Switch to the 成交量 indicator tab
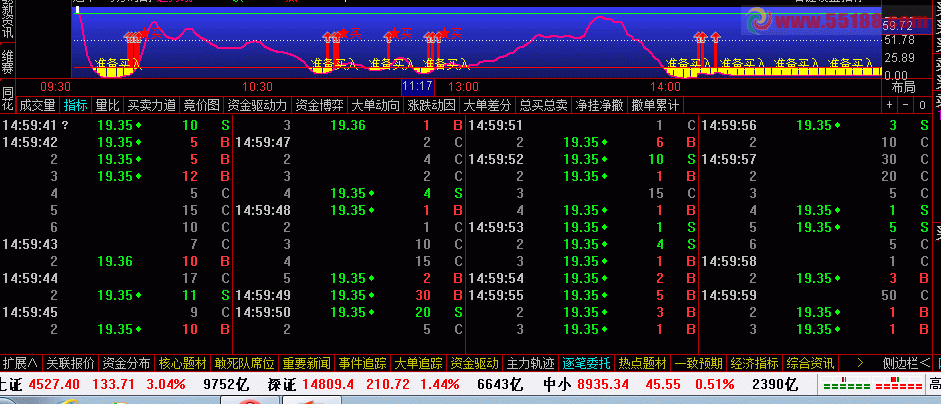Viewport: 941px width, 404px height. click(x=38, y=104)
